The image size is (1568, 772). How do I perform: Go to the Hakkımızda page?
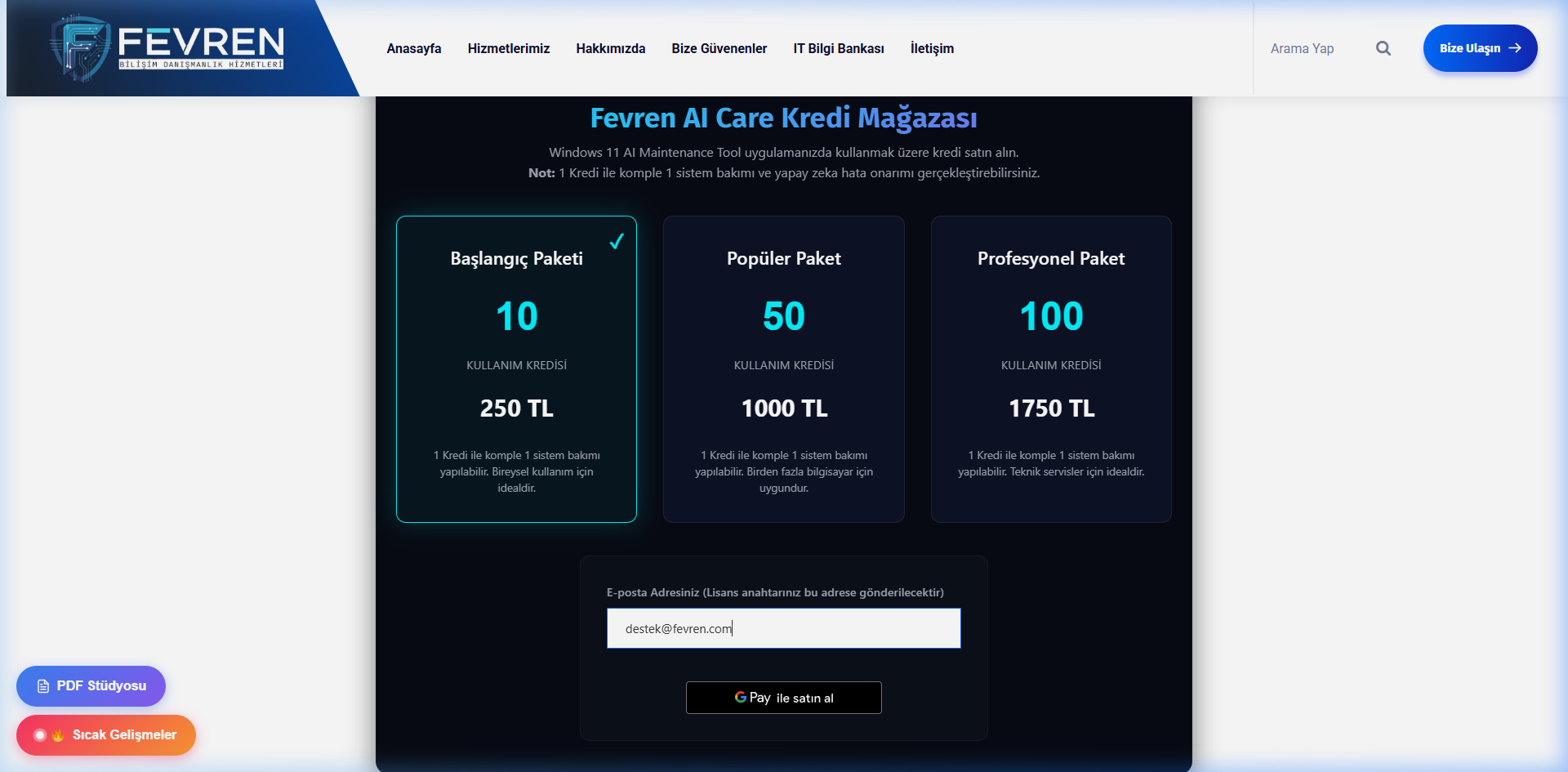coord(611,48)
